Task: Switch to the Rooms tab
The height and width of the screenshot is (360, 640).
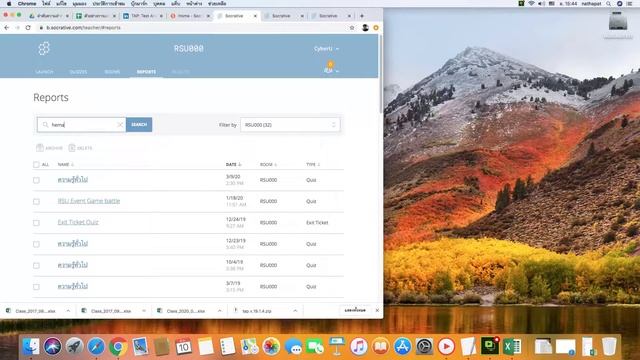Action: (x=112, y=72)
